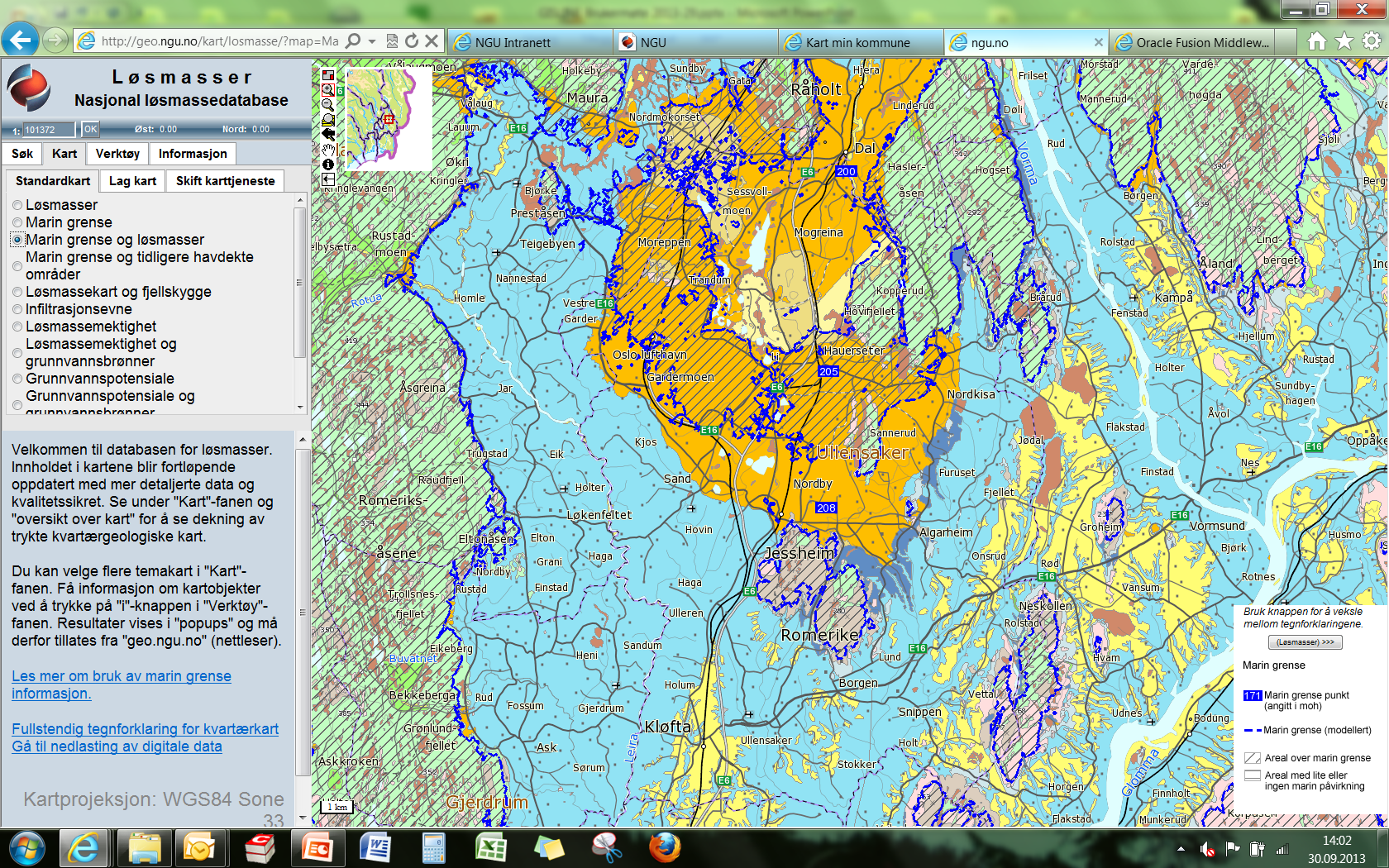Collapse the panel with the left arrow icon
This screenshot has height=868, width=1389.
pyautogui.click(x=328, y=179)
